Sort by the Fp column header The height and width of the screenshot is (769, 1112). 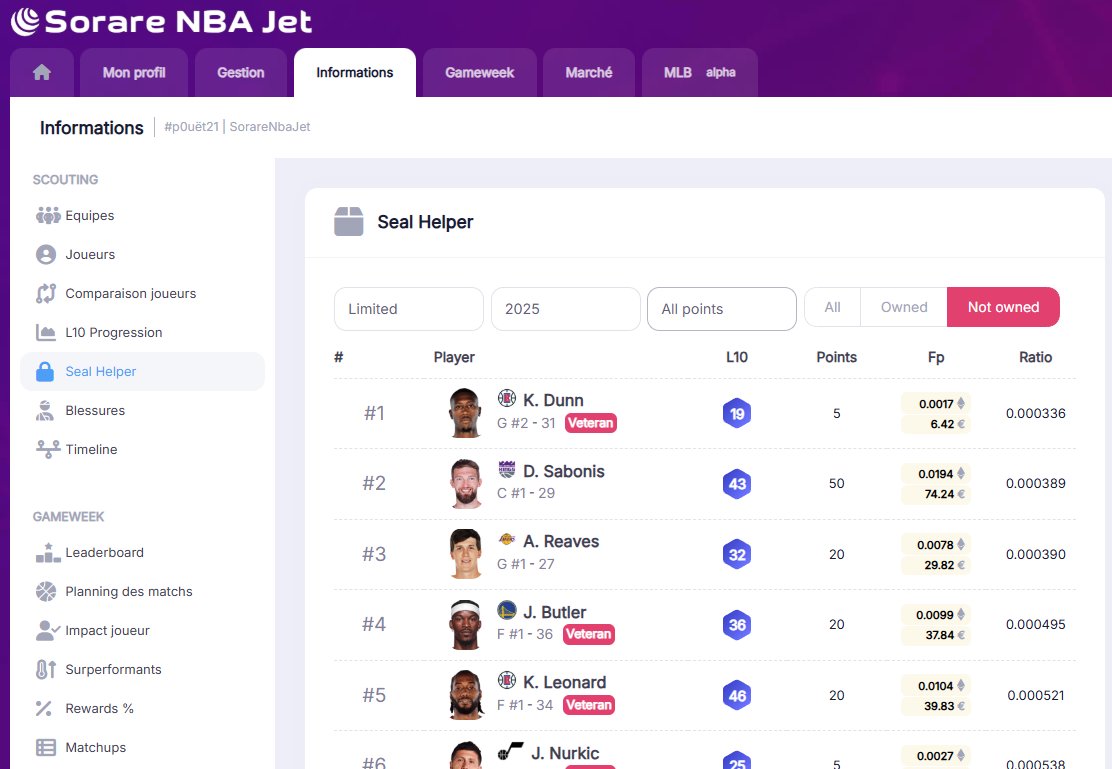click(x=936, y=358)
